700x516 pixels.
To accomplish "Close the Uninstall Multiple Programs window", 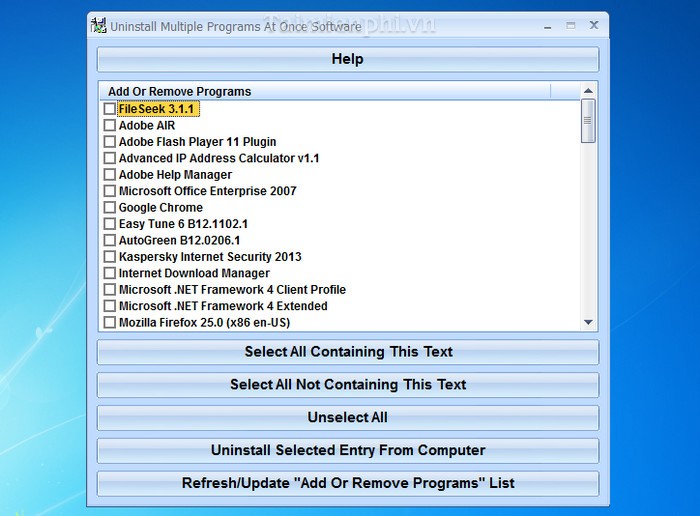I will (x=594, y=25).
